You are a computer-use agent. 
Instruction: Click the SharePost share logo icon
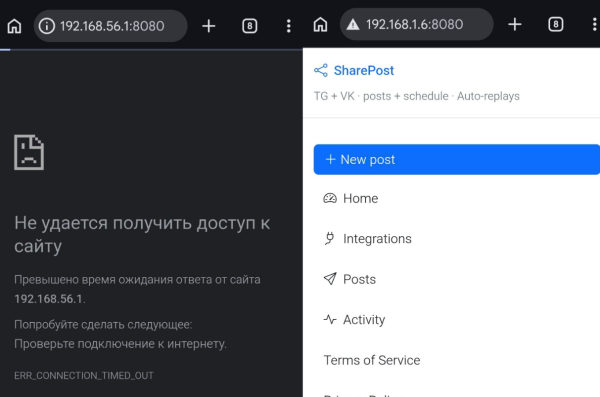(321, 70)
